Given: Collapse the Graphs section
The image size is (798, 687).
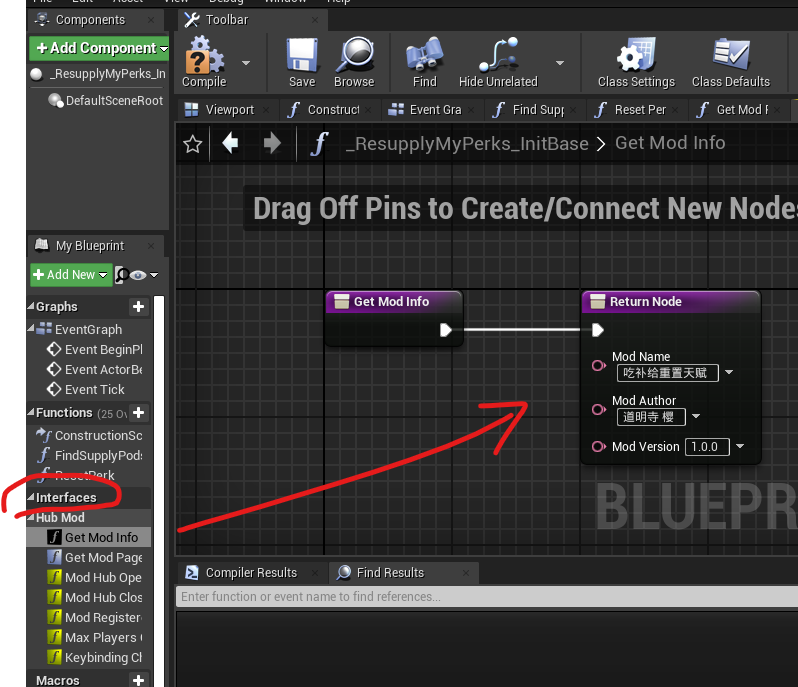Looking at the screenshot, I should (31, 306).
